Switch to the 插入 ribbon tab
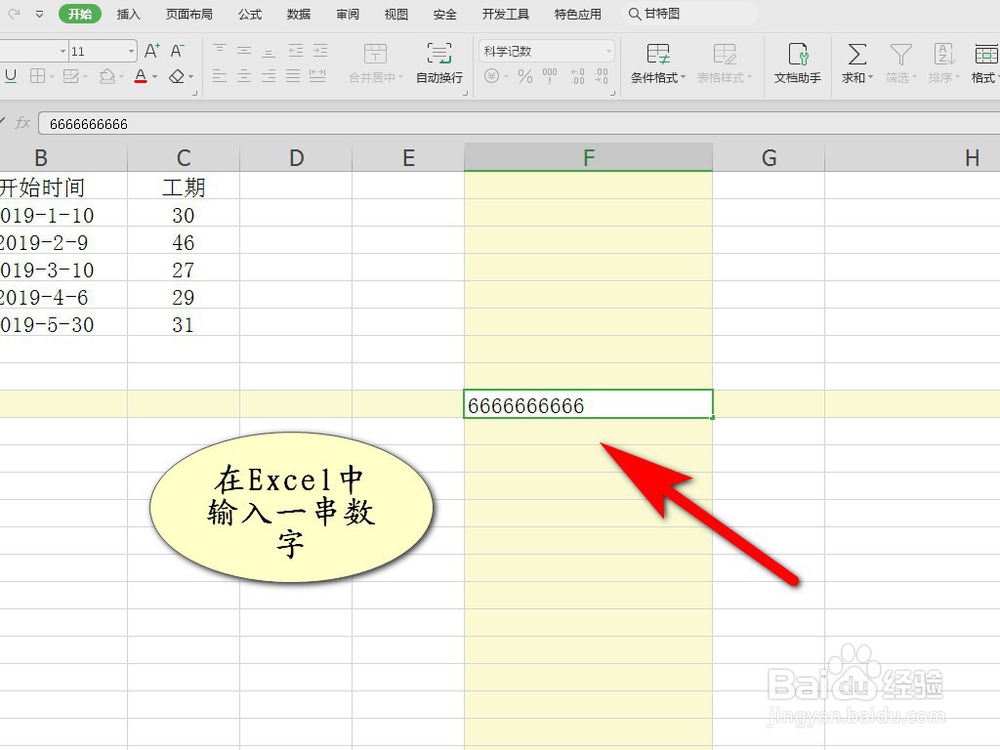Screen dimensions: 1000x750 pyautogui.click(x=129, y=14)
